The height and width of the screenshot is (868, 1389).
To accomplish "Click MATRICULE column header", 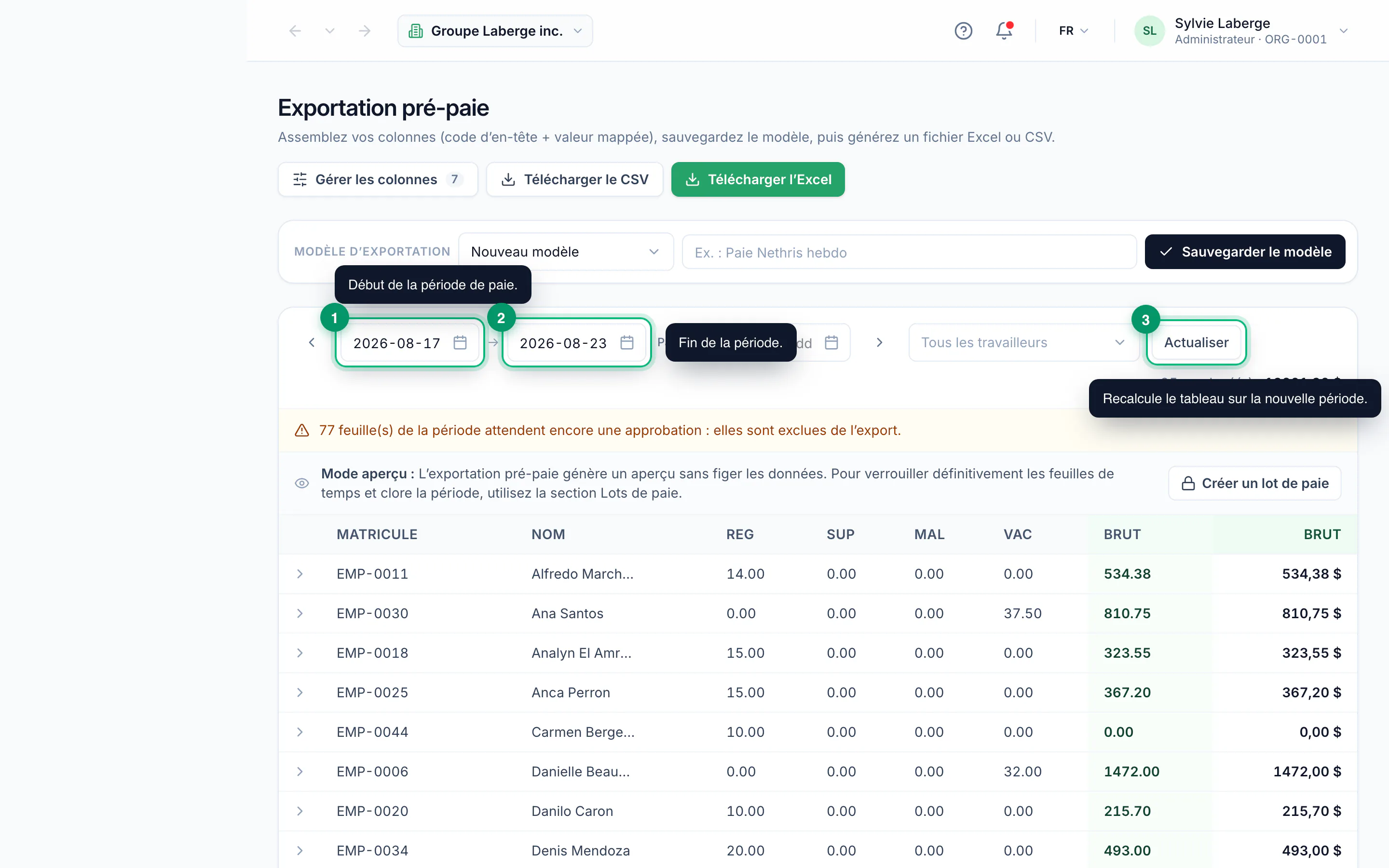I will click(x=377, y=534).
